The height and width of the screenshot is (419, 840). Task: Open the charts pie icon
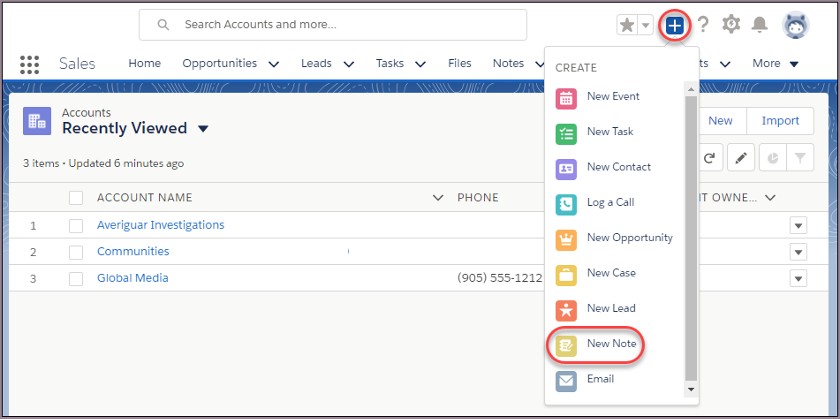772,158
